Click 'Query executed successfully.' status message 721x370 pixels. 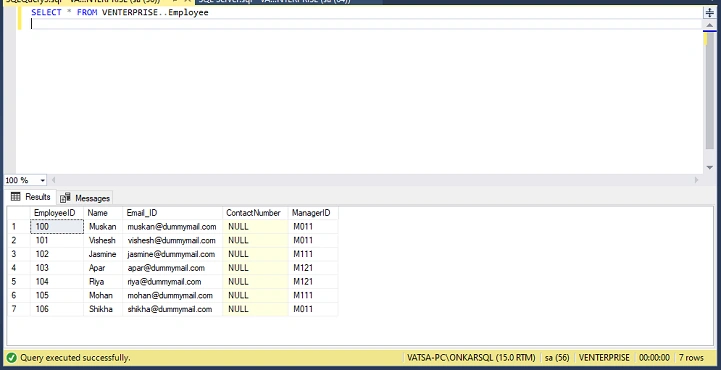pyautogui.click(x=75, y=358)
